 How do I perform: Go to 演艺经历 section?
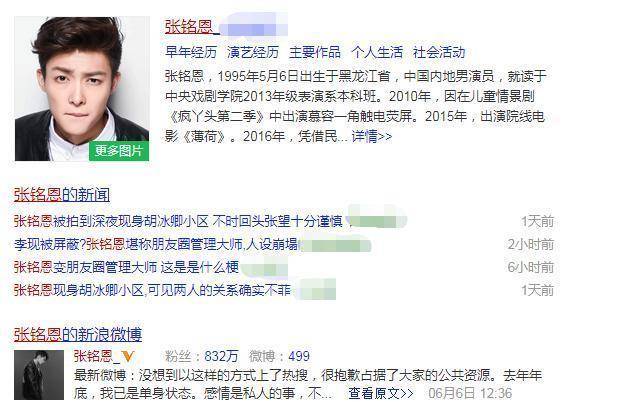253,52
